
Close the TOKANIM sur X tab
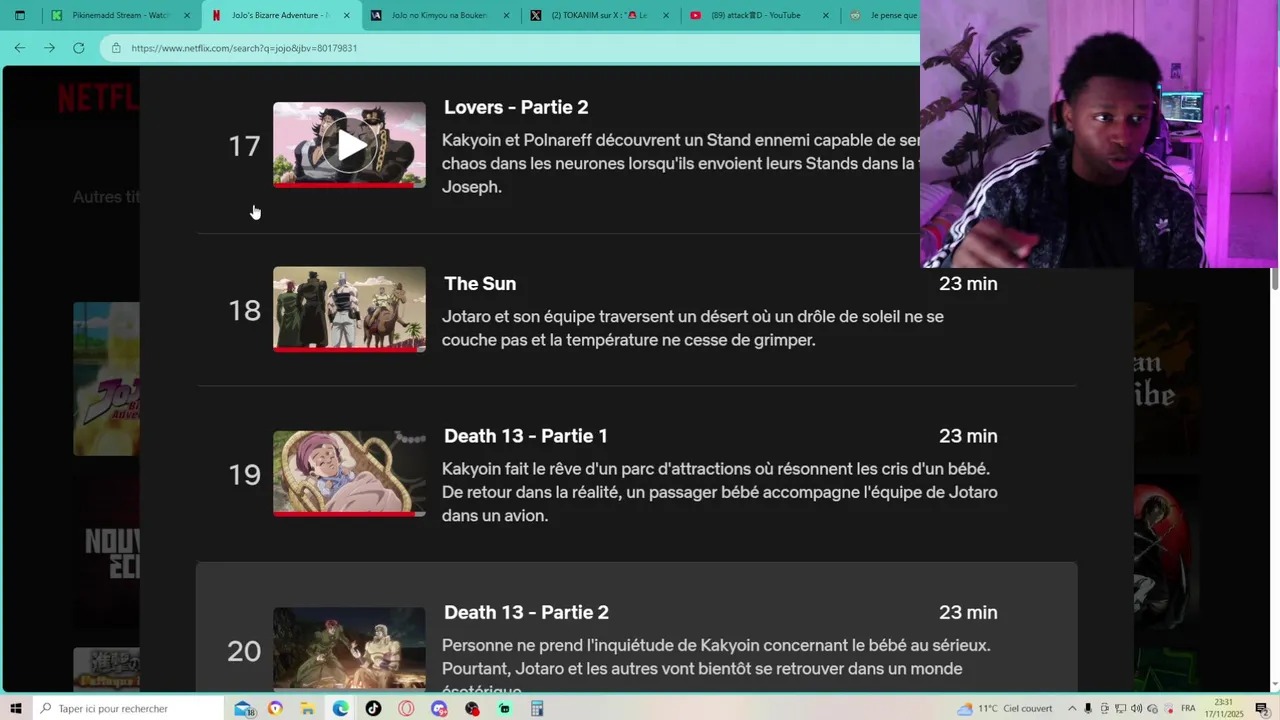(x=666, y=15)
